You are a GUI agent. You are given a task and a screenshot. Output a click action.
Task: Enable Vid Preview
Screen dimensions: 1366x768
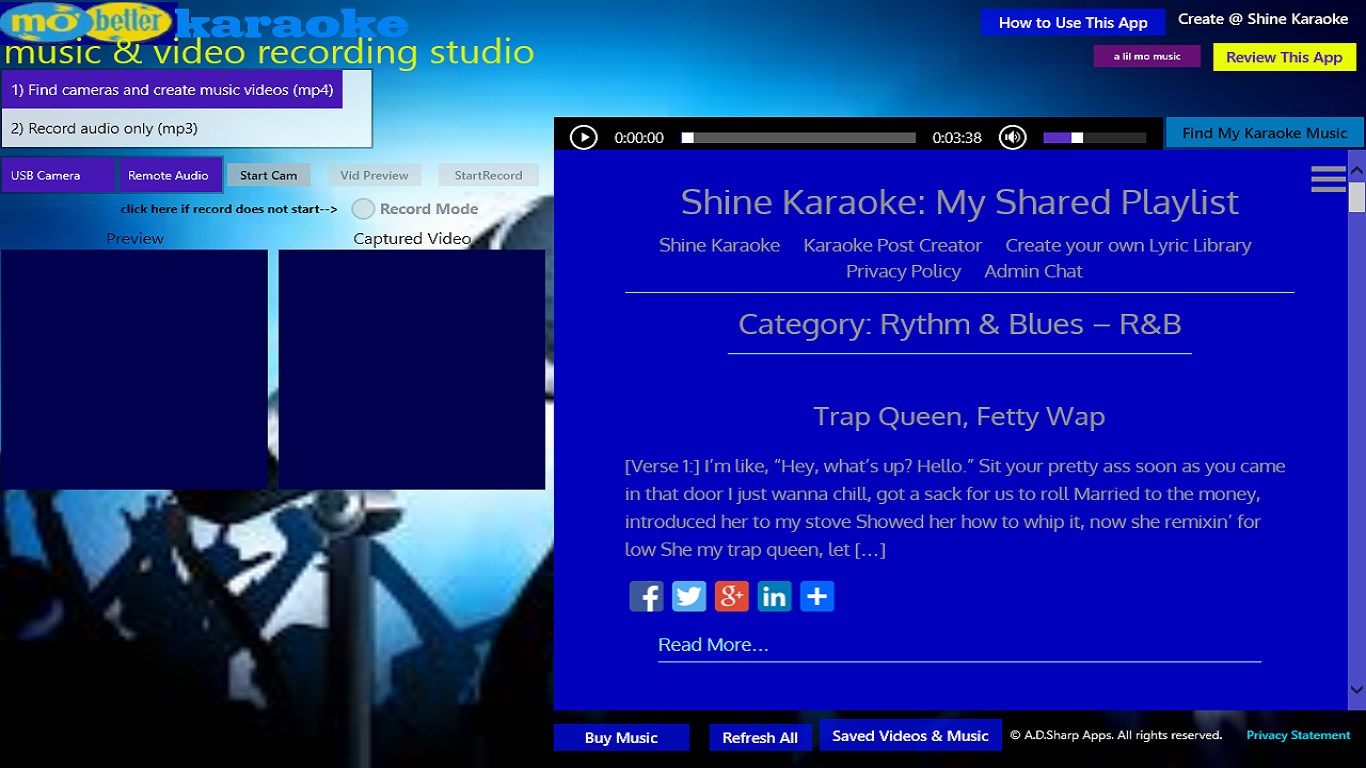tap(375, 174)
